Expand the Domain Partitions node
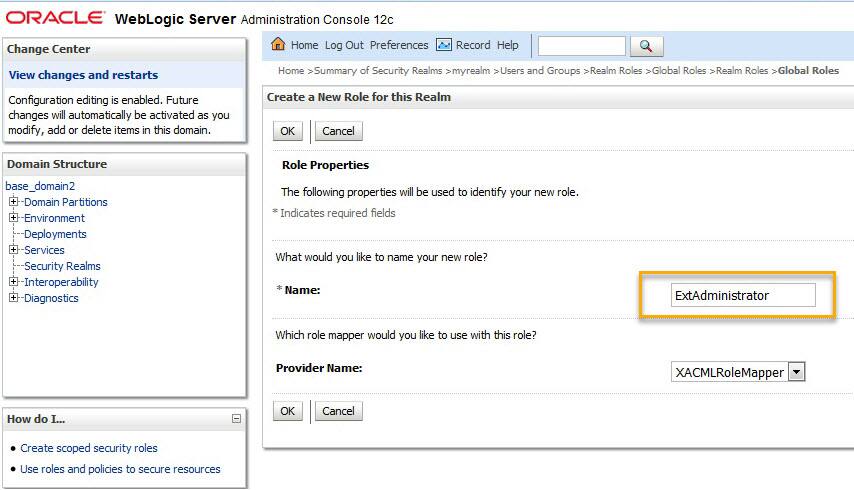The width and height of the screenshot is (854, 490). coord(13,201)
